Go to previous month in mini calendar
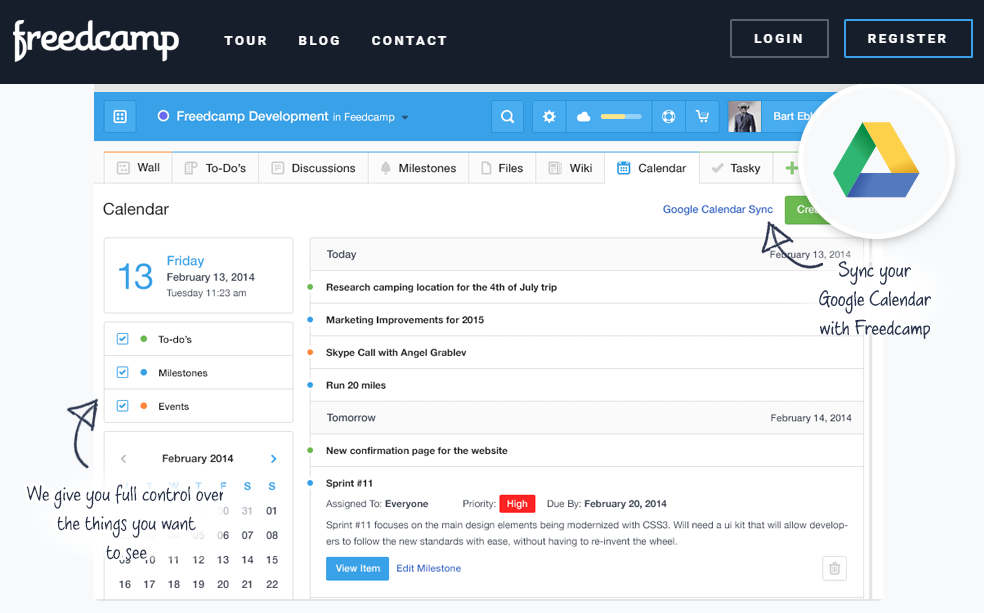The height and width of the screenshot is (613, 984). coord(124,459)
